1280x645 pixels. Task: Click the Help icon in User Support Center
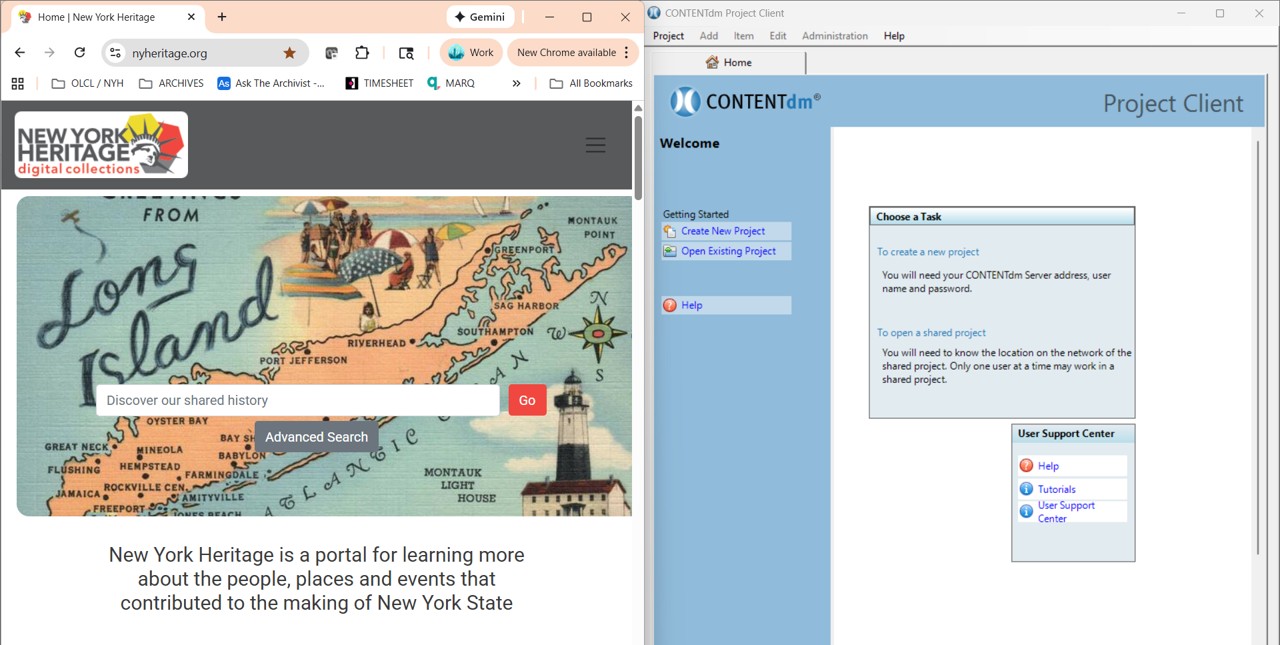[x=1026, y=466]
